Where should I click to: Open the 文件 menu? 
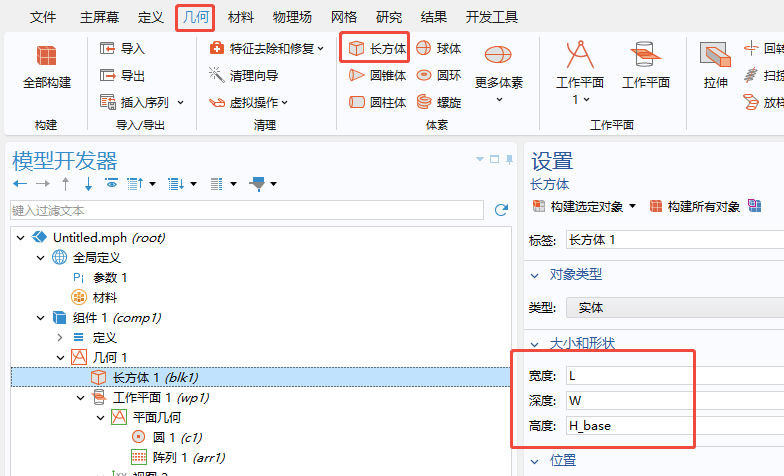(43, 17)
